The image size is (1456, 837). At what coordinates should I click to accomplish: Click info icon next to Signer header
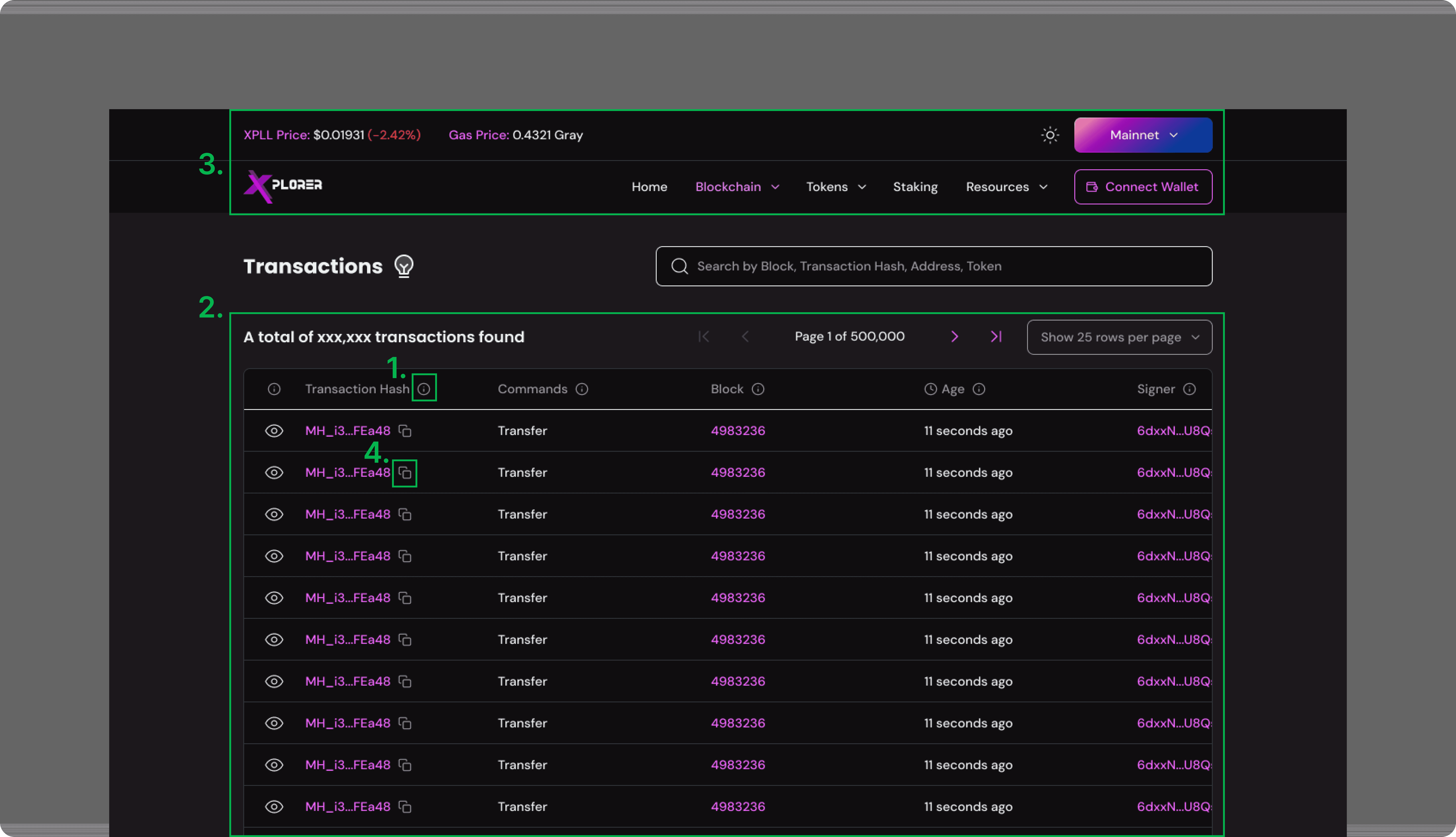pos(1189,389)
